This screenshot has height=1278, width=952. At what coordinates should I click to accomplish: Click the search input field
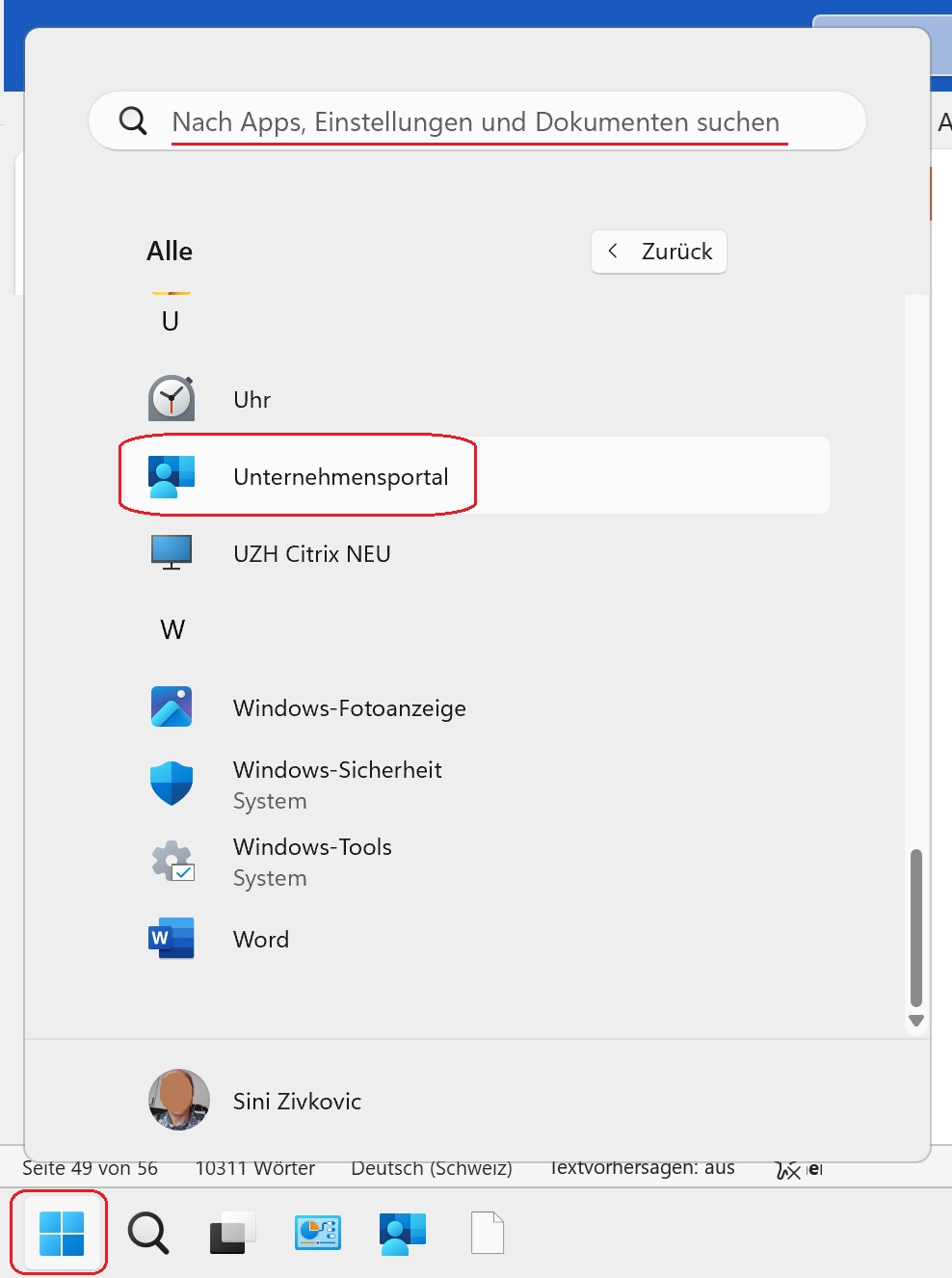(x=475, y=120)
